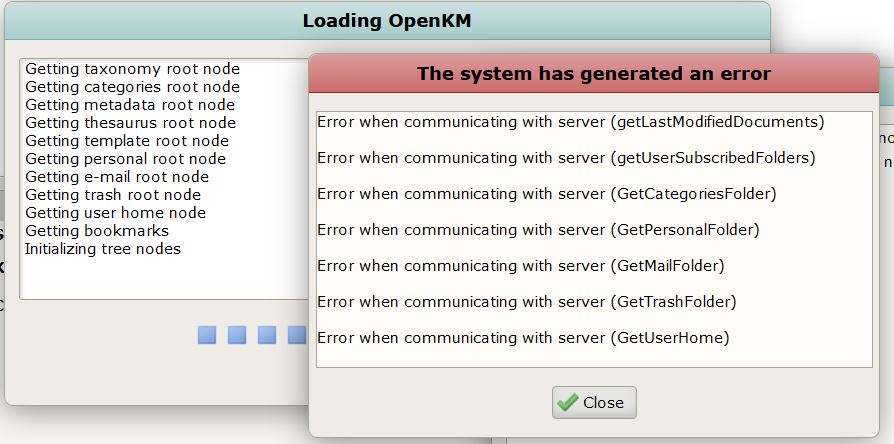This screenshot has height=444, width=894.
Task: Select "Getting thesaurus root node" entry
Action: tap(130, 123)
